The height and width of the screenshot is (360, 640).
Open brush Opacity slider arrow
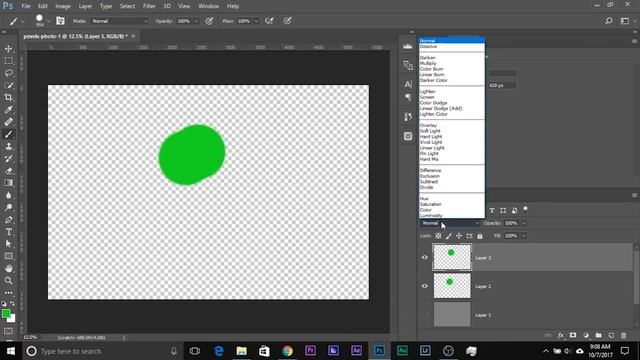[x=196, y=21]
